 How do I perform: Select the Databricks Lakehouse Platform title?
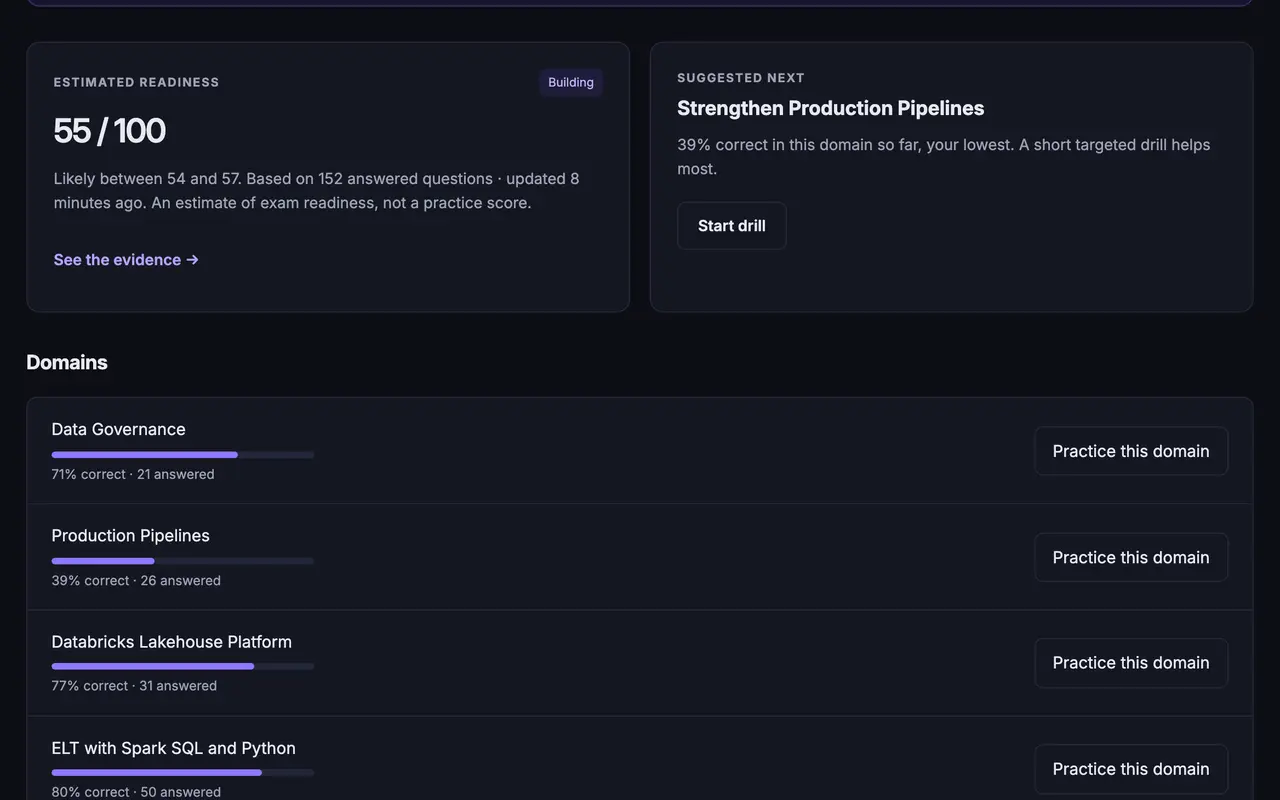point(172,641)
